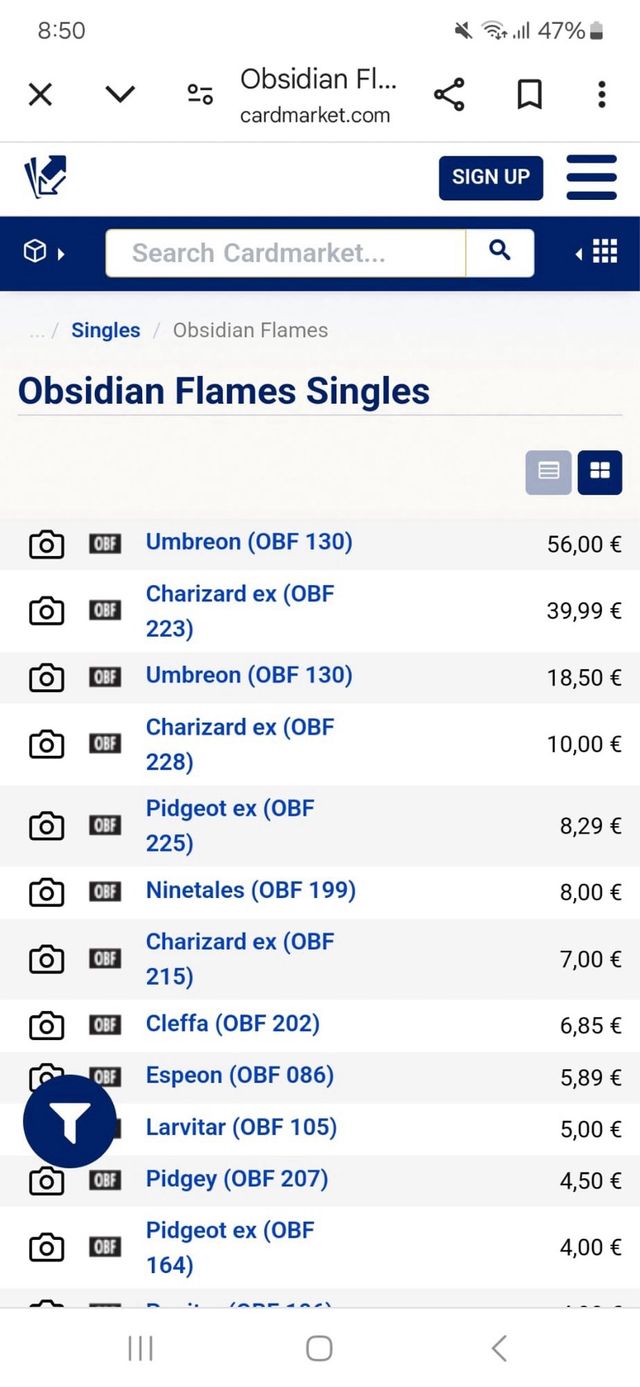Open the Cardmarket hamburger menu
This screenshot has height=1387, width=640.
click(x=591, y=177)
